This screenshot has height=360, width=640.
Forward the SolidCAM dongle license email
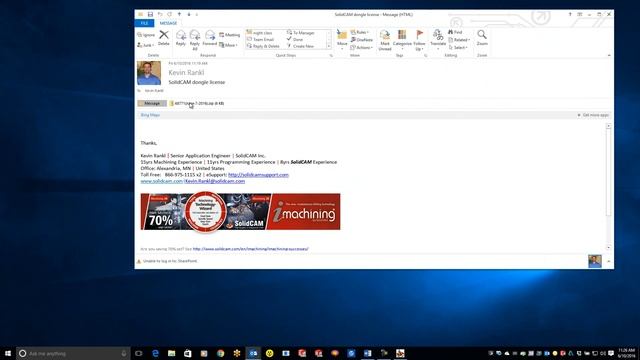tap(210, 38)
